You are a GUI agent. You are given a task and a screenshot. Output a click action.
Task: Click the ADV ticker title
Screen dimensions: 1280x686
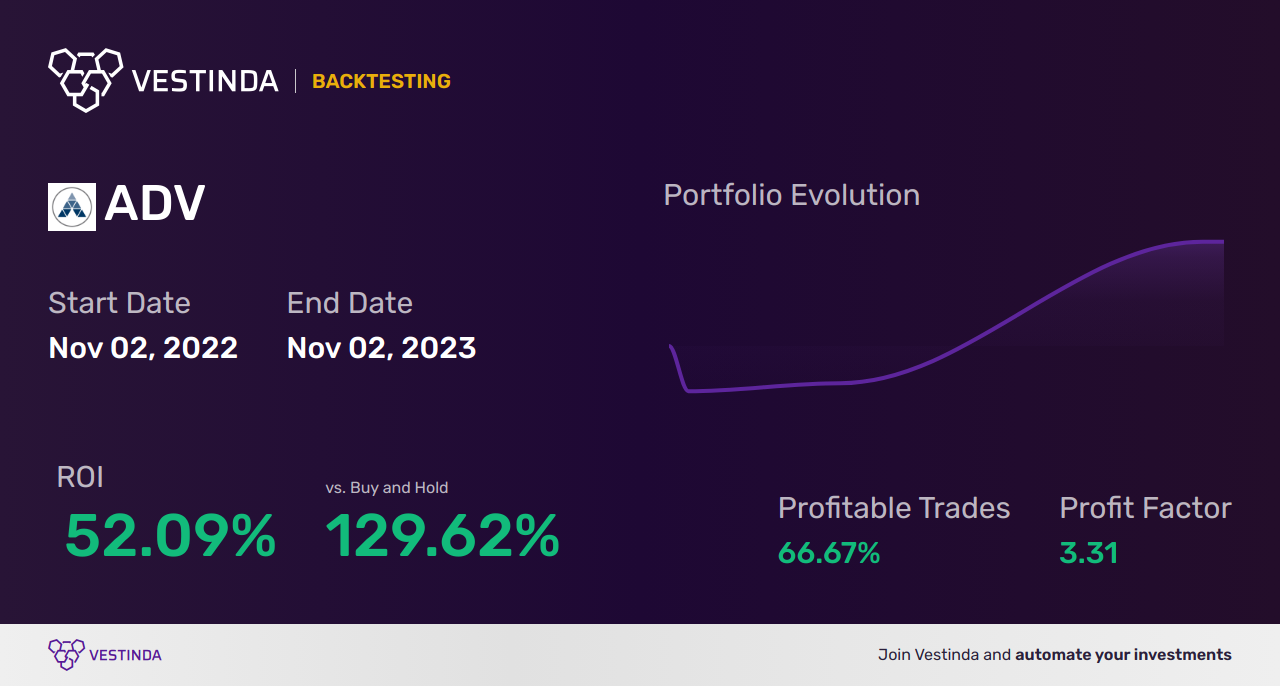pos(154,204)
